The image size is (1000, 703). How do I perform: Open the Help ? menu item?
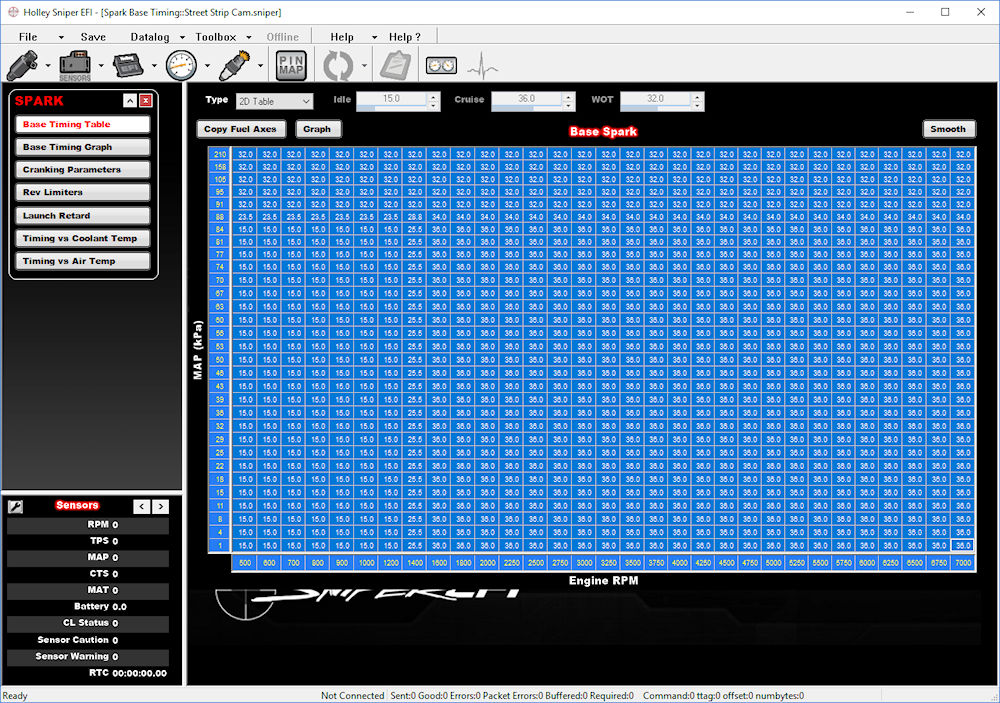pos(405,37)
